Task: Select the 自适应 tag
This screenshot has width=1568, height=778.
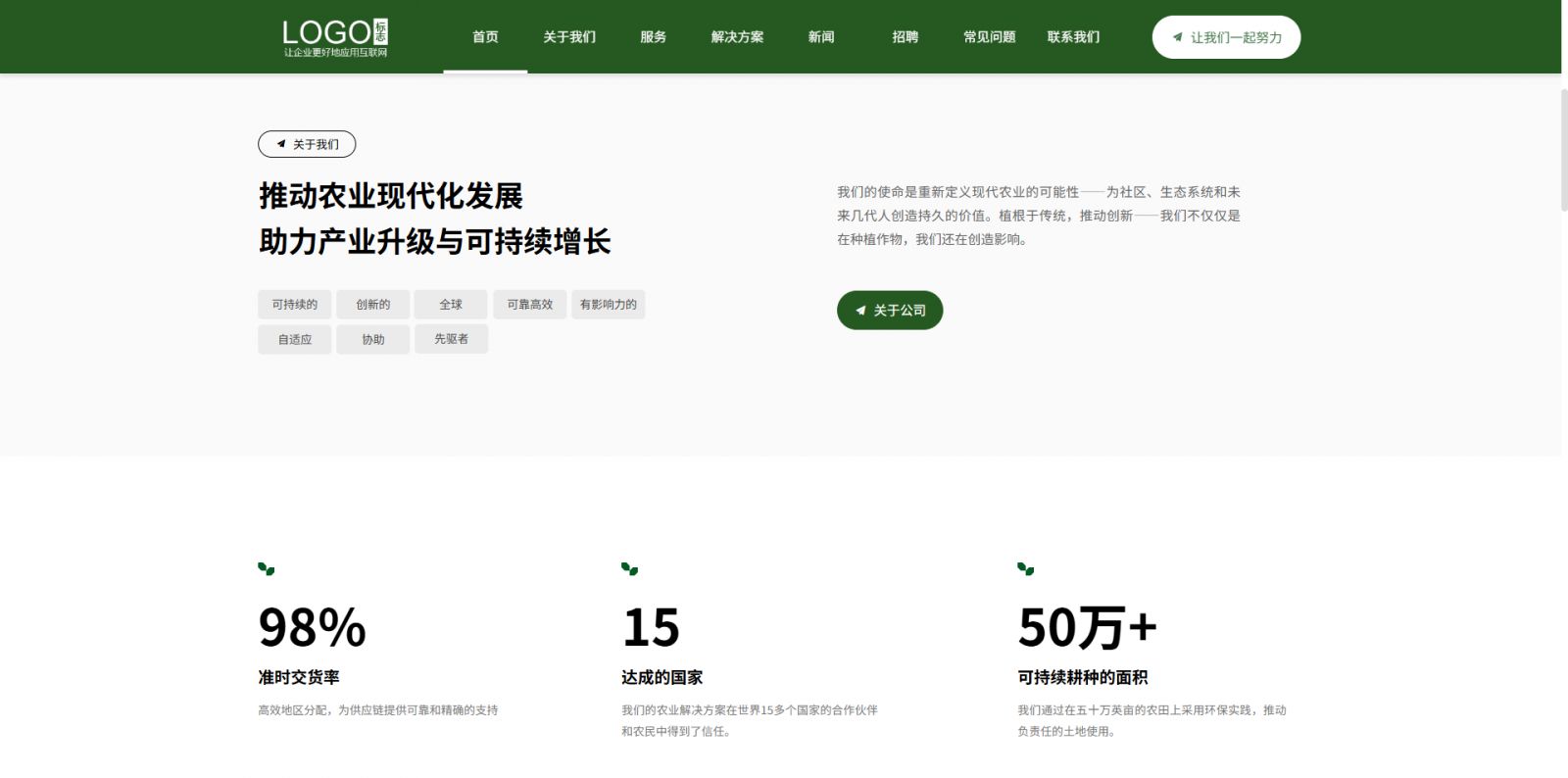Action: [295, 339]
